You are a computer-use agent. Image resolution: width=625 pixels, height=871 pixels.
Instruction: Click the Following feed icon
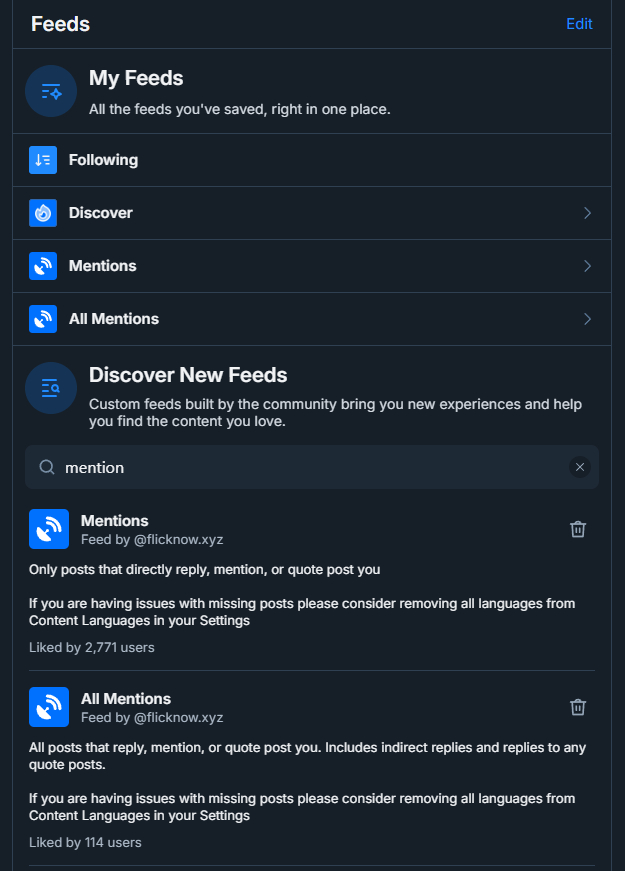(43, 160)
